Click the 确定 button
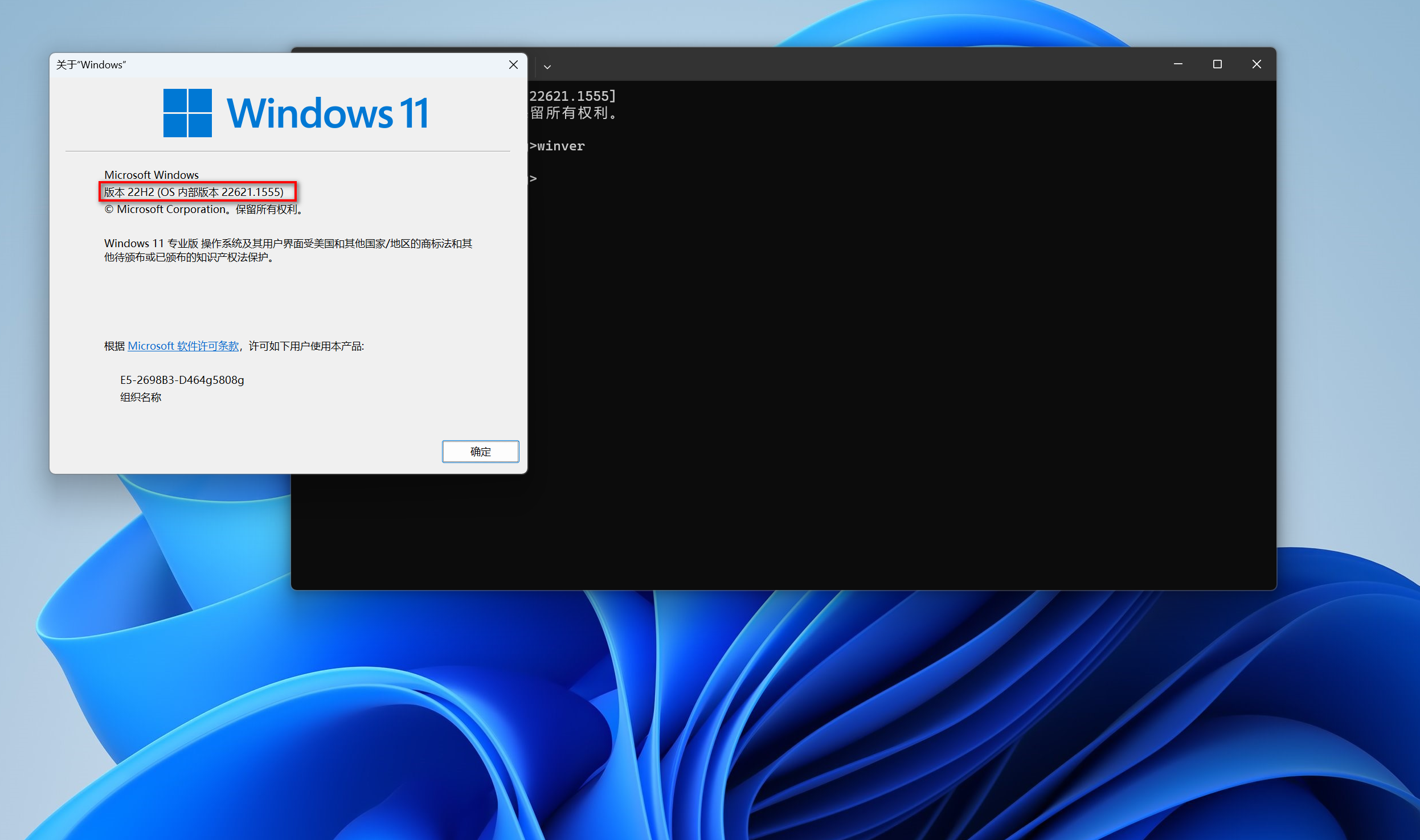The image size is (1420, 840). (x=480, y=452)
